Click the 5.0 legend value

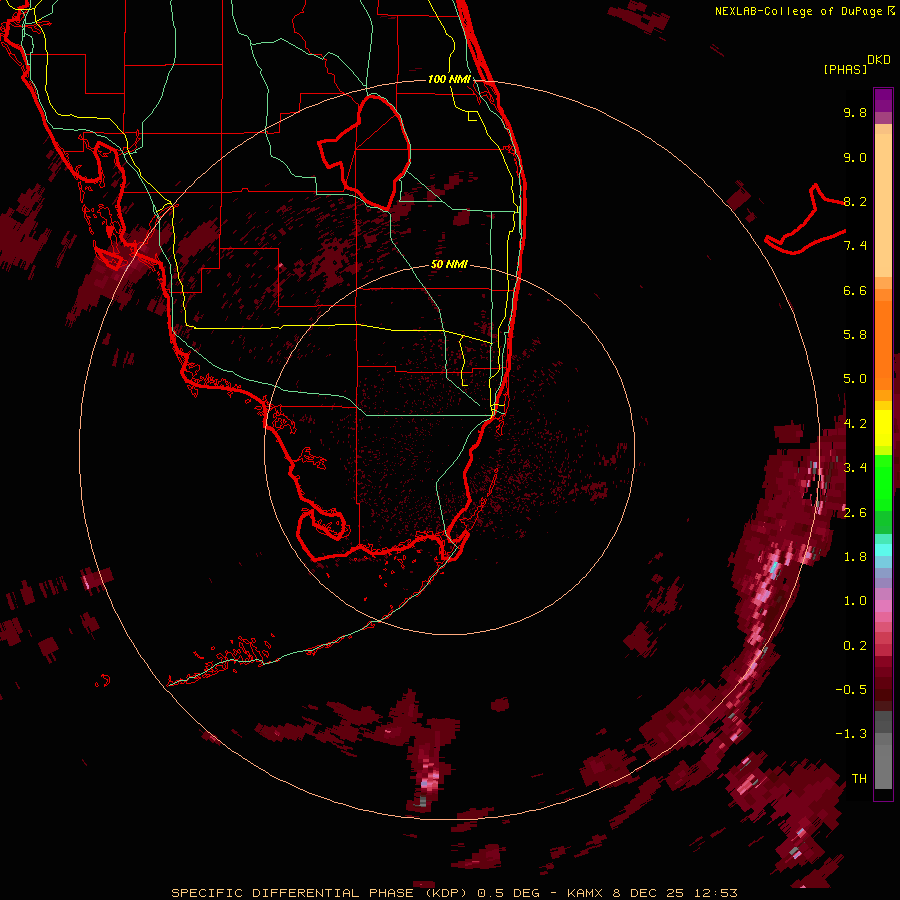pyautogui.click(x=855, y=379)
